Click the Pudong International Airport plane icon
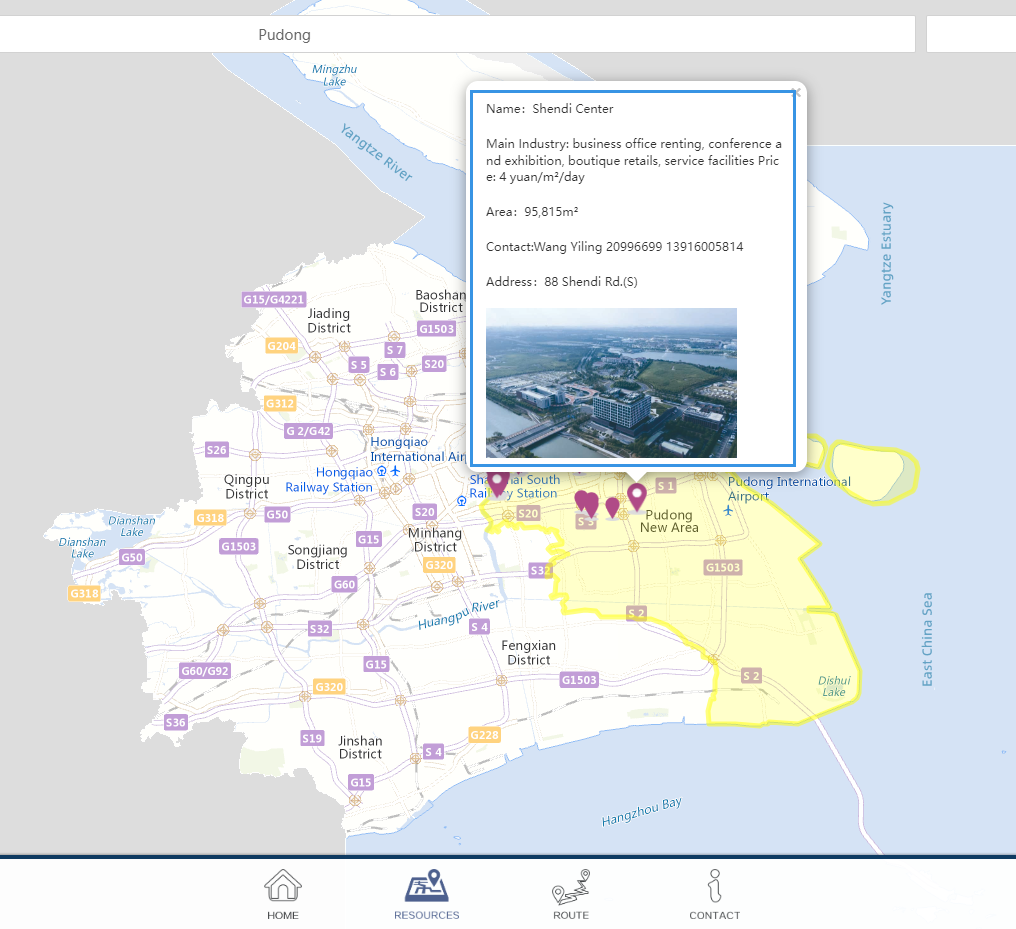 pos(728,510)
